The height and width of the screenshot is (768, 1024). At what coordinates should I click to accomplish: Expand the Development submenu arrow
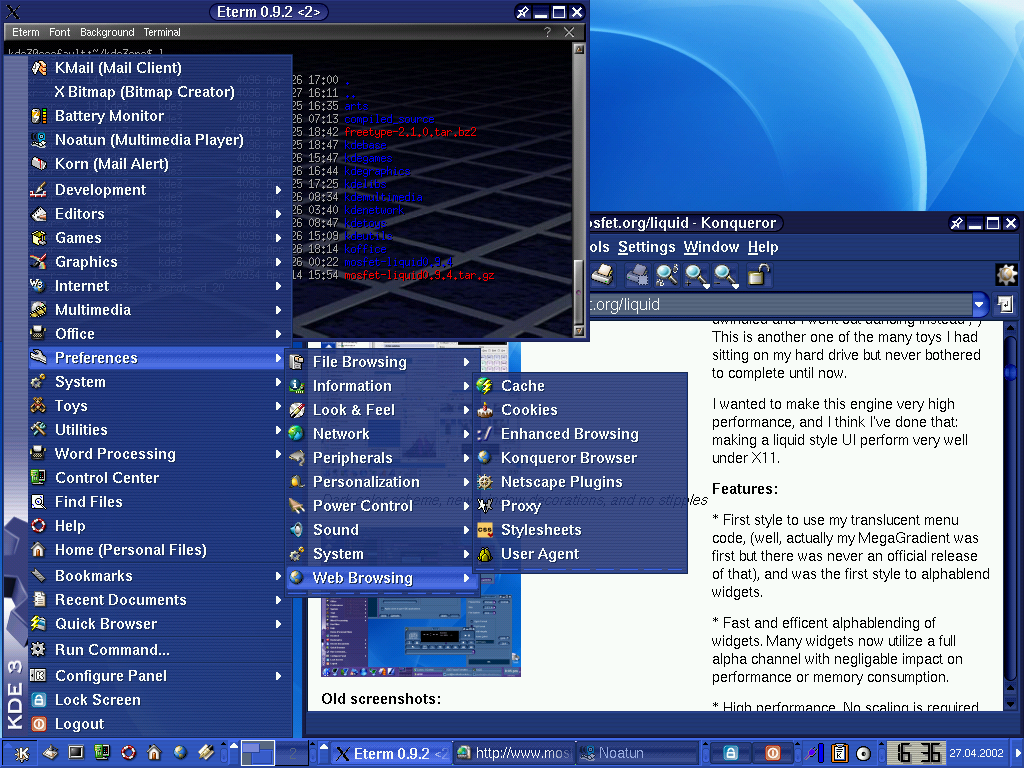279,190
